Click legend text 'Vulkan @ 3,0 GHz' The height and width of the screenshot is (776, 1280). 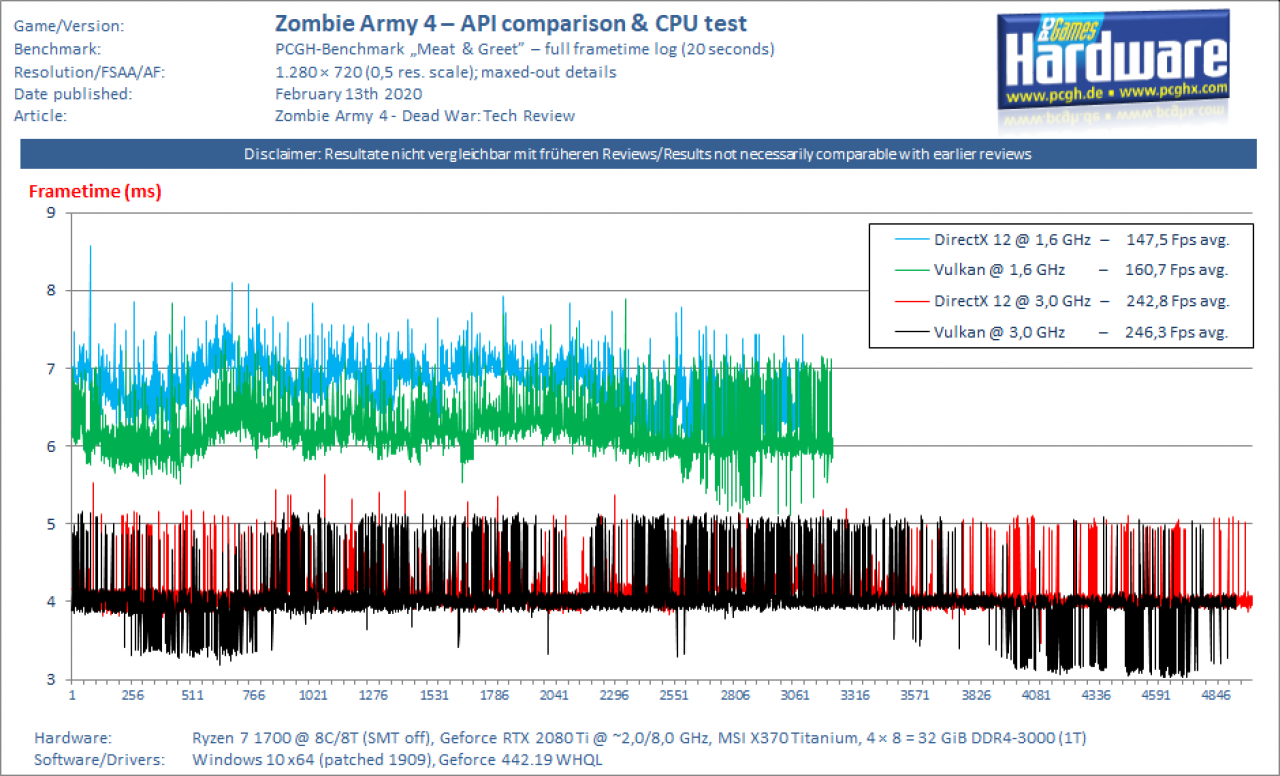pos(999,330)
